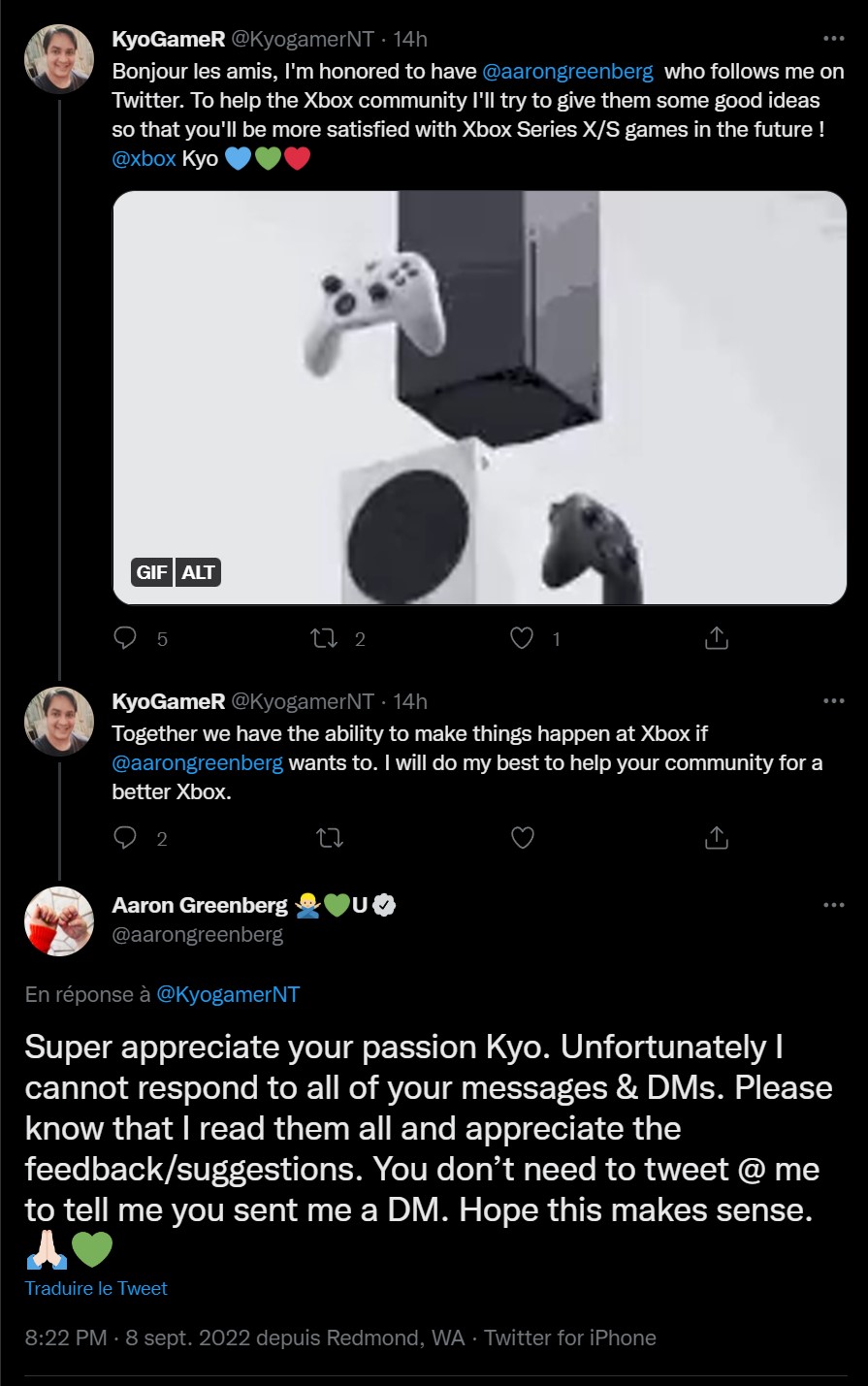
Task: Open the @KyogamerNT reply-to link
Action: 228,994
